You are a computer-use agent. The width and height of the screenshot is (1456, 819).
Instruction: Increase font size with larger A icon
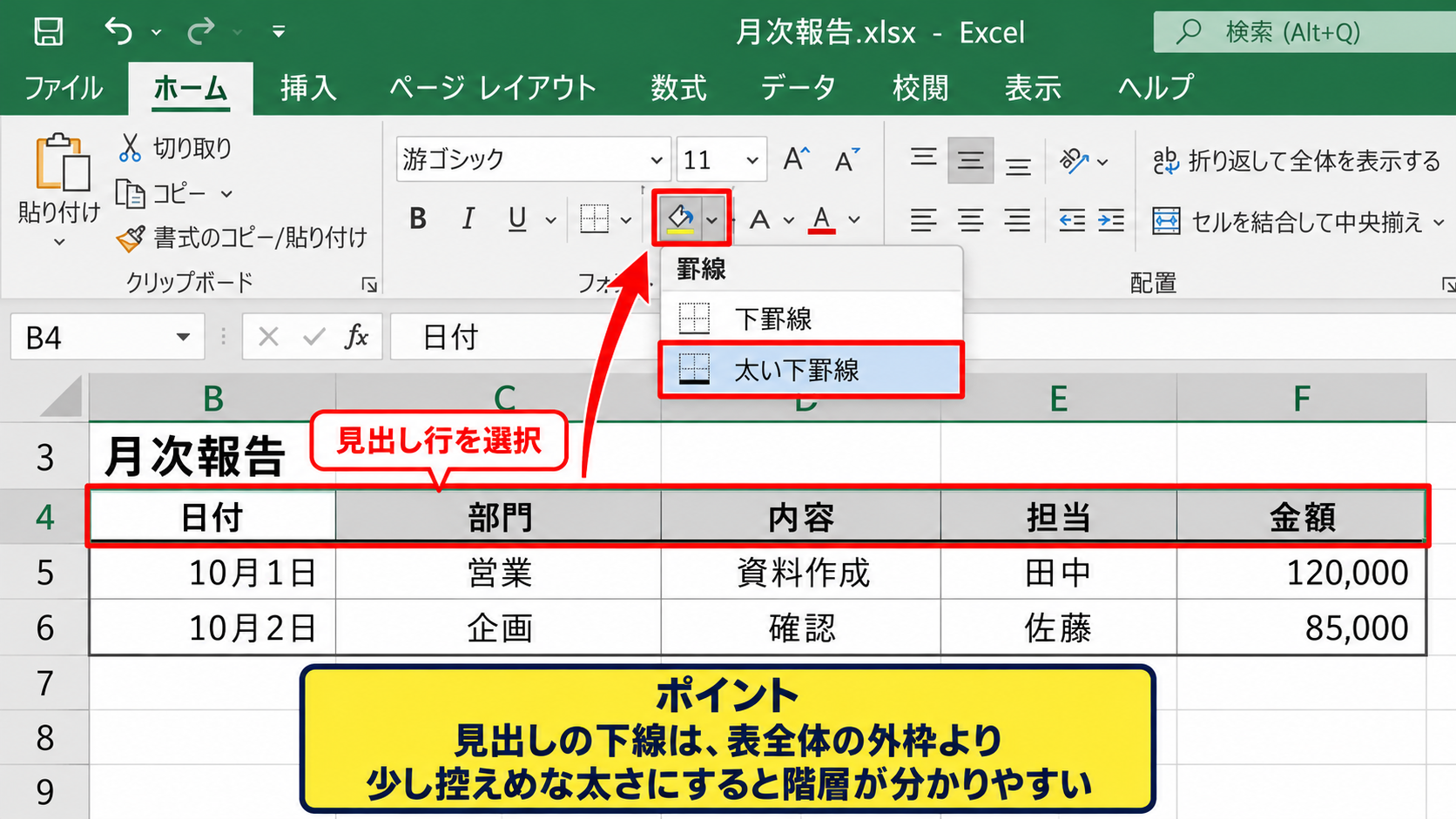(796, 159)
